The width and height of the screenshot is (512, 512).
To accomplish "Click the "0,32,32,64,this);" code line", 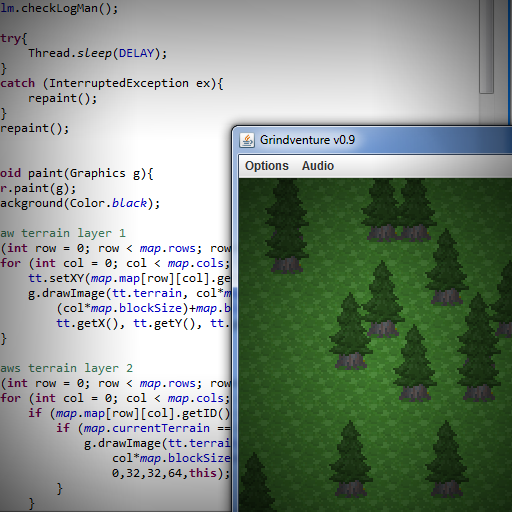I will (171, 473).
